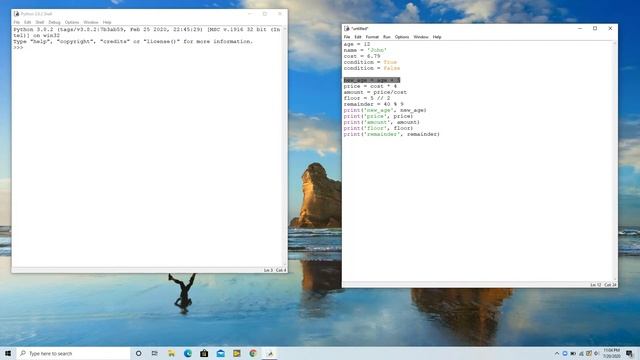Open Cortana from the taskbar
Viewport: 640px width, 360px height.
[x=138, y=353]
